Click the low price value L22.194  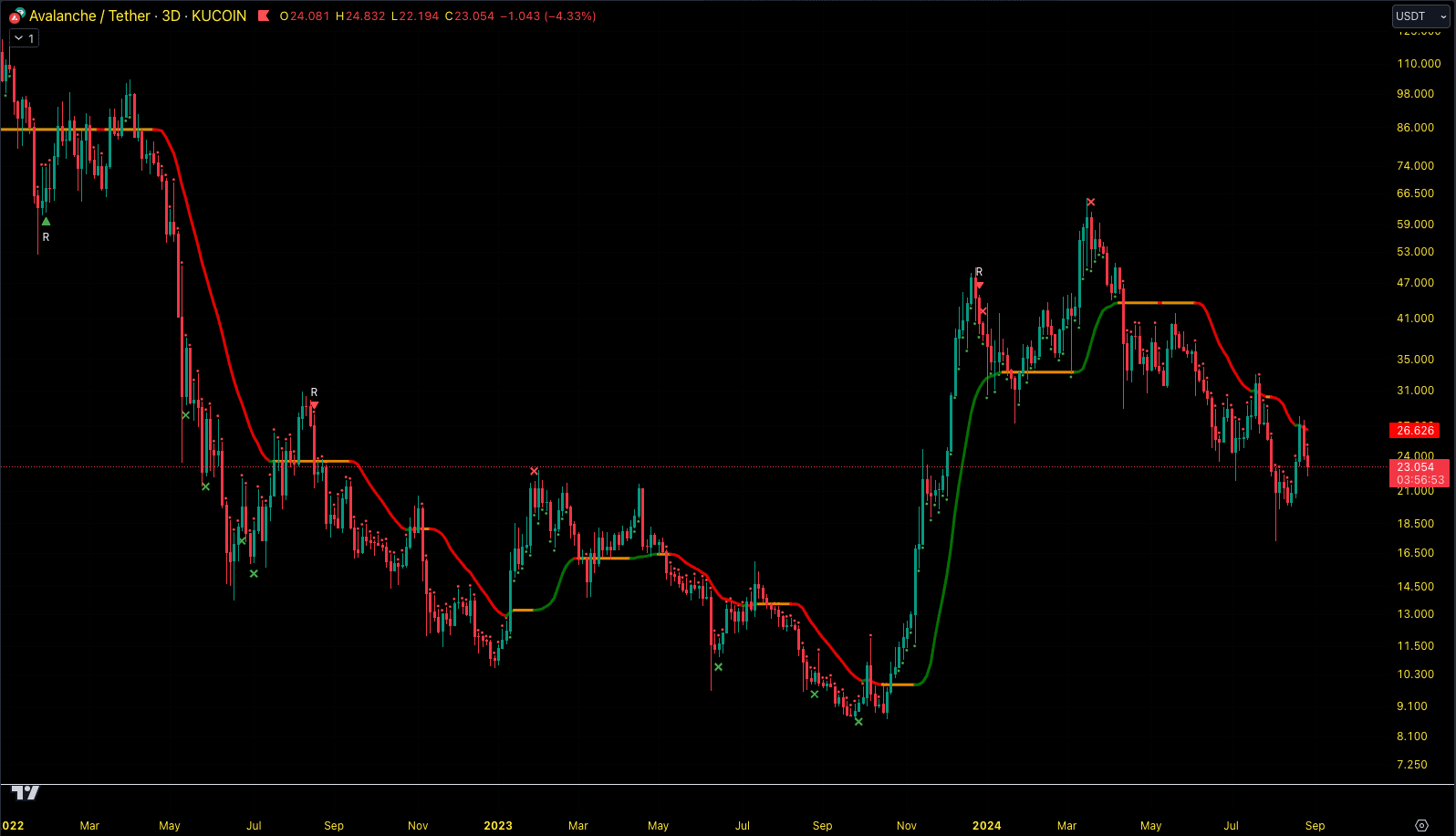coord(415,16)
